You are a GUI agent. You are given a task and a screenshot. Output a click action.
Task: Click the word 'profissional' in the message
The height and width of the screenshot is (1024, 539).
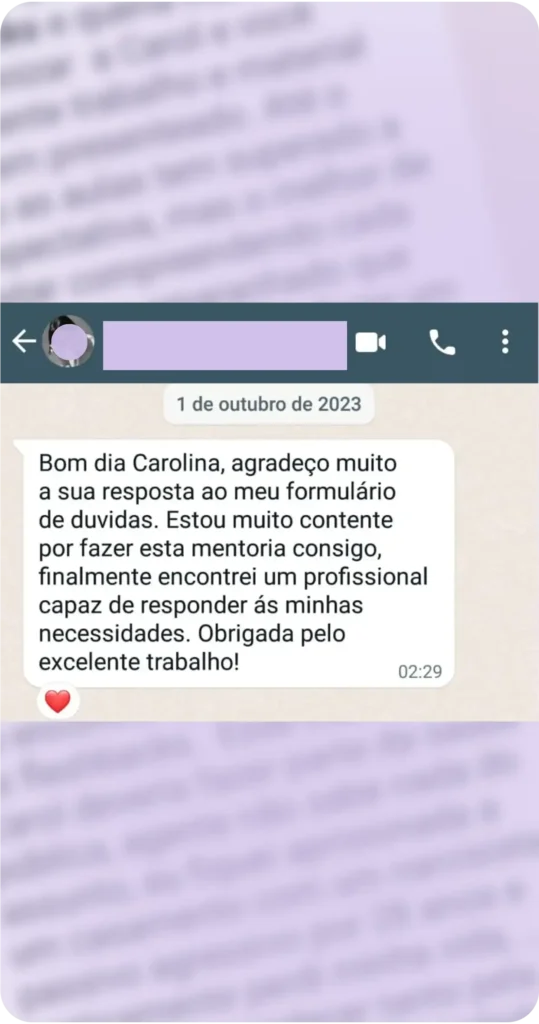[x=366, y=578]
